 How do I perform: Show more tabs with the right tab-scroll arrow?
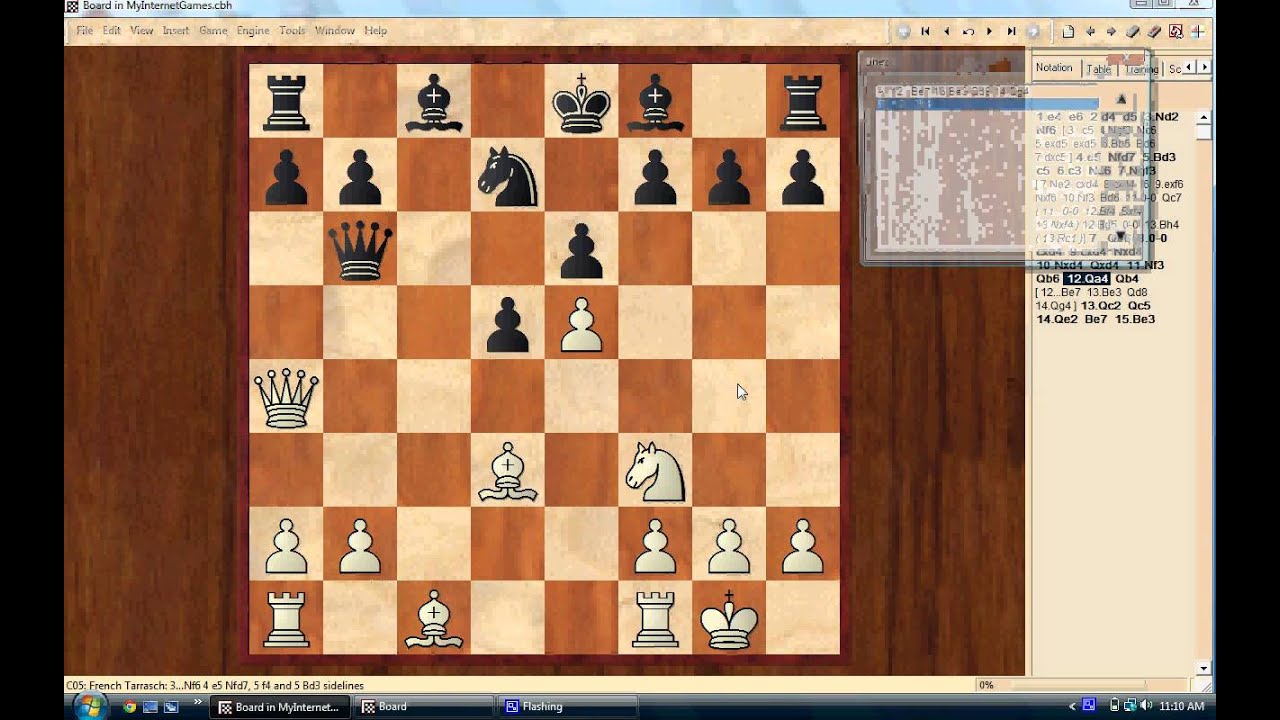[1205, 67]
